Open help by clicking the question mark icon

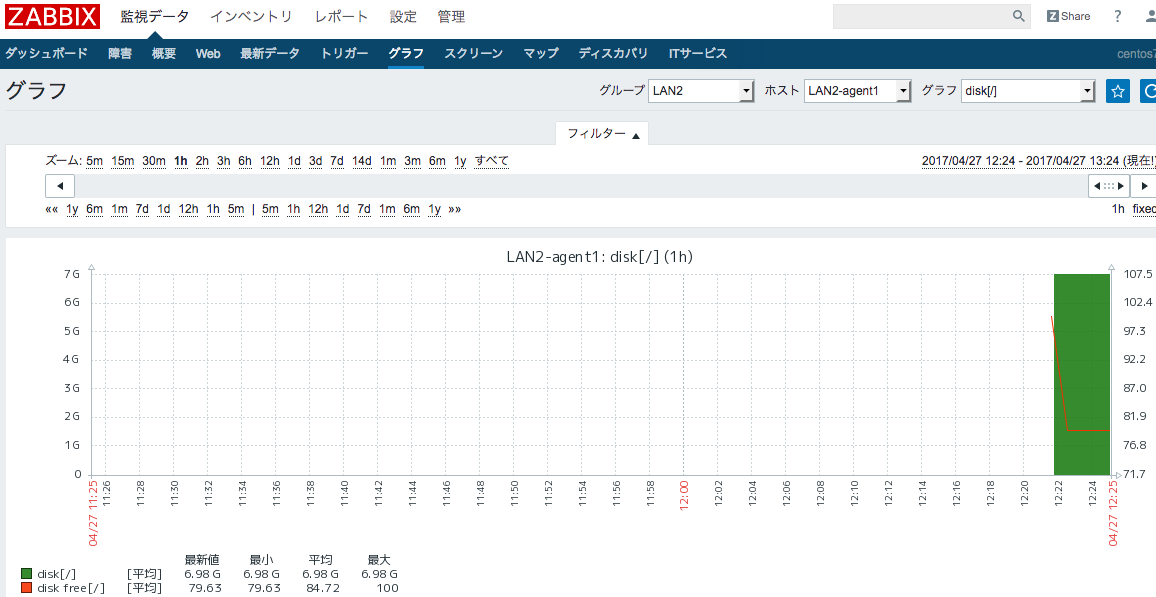(x=1117, y=15)
